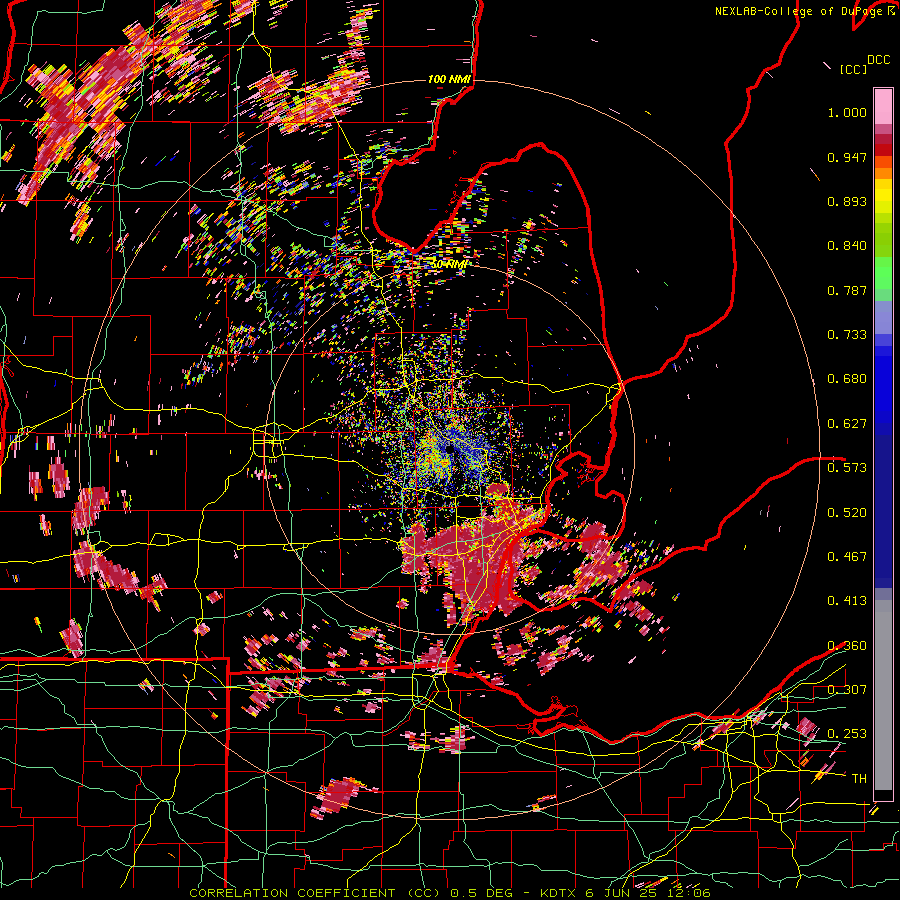The height and width of the screenshot is (900, 900).
Task: Click the 6 JUN 25 date text
Action: [620, 893]
